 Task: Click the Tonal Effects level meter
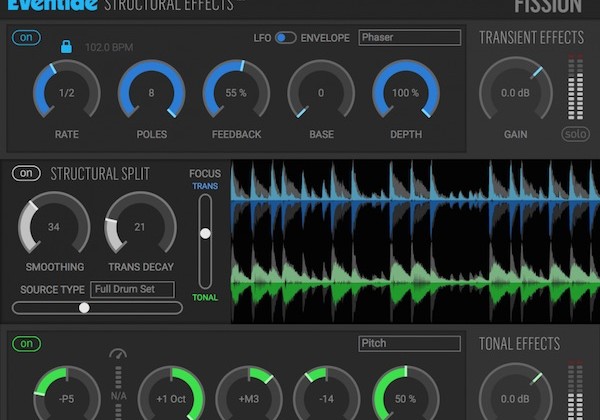(575, 389)
